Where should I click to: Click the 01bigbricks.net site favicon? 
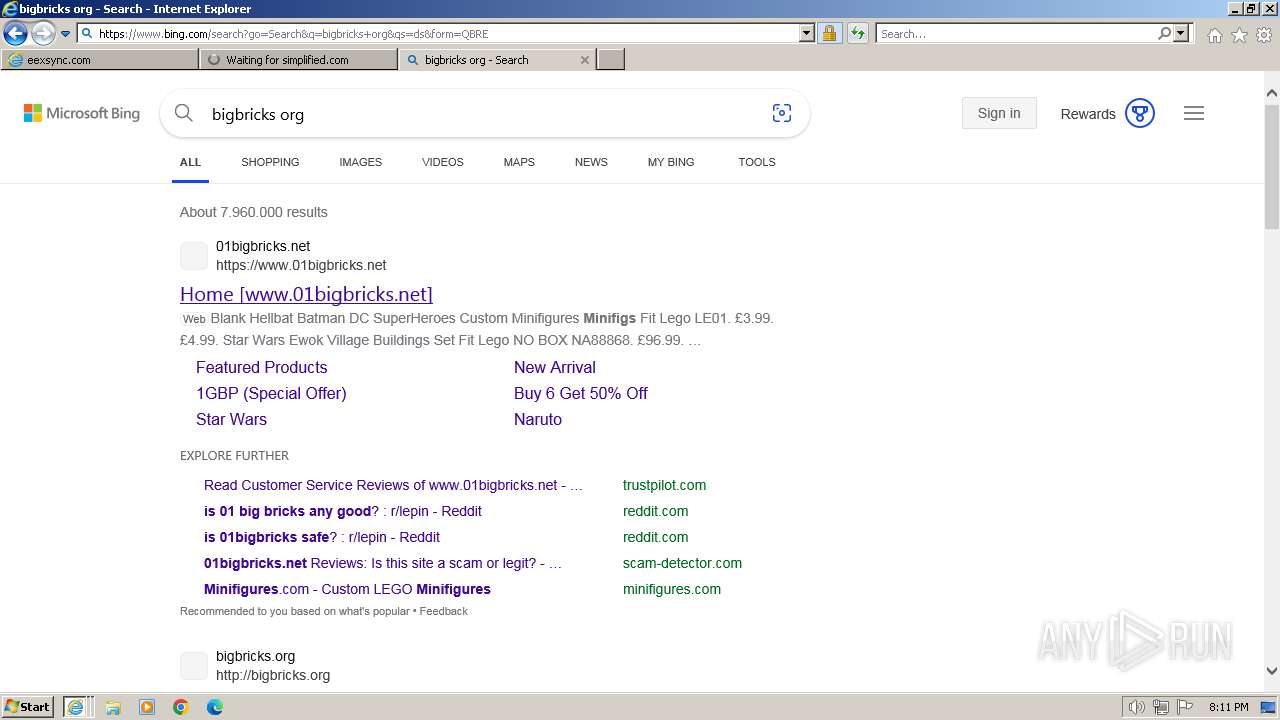[194, 256]
